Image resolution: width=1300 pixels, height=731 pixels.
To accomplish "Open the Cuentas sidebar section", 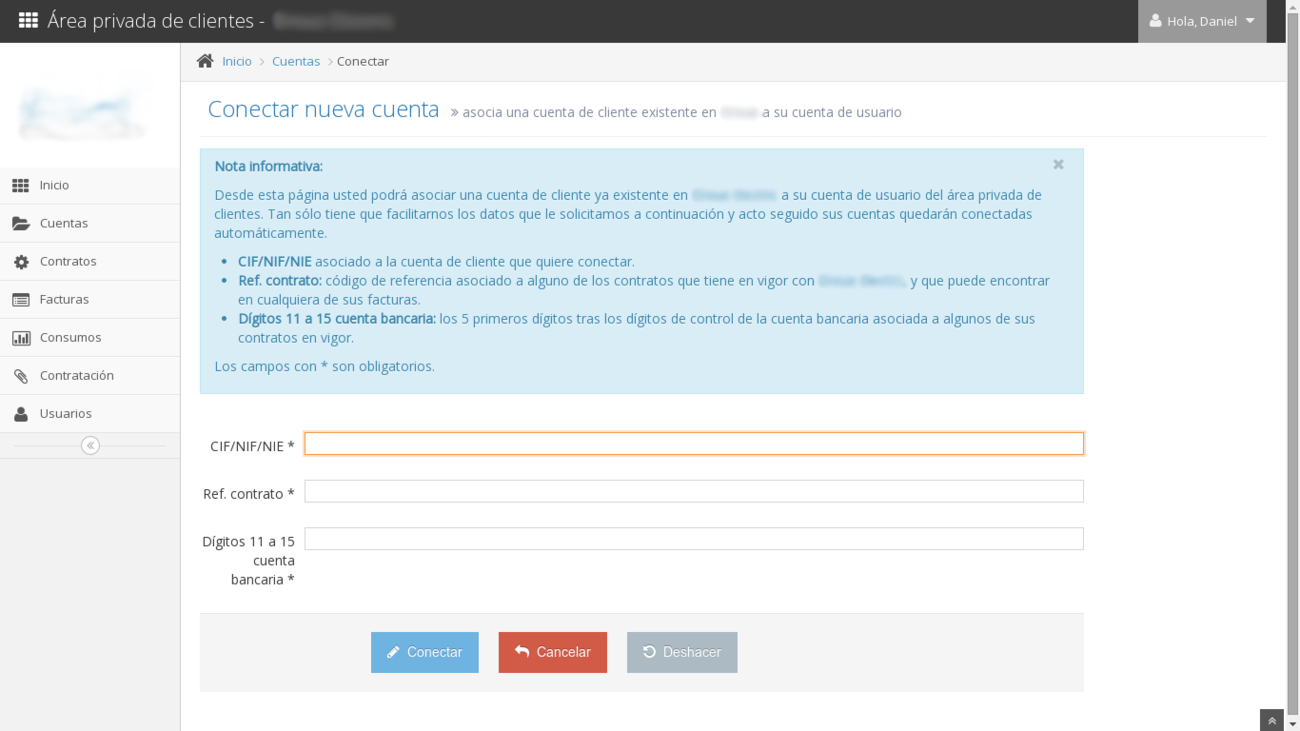I will point(64,223).
